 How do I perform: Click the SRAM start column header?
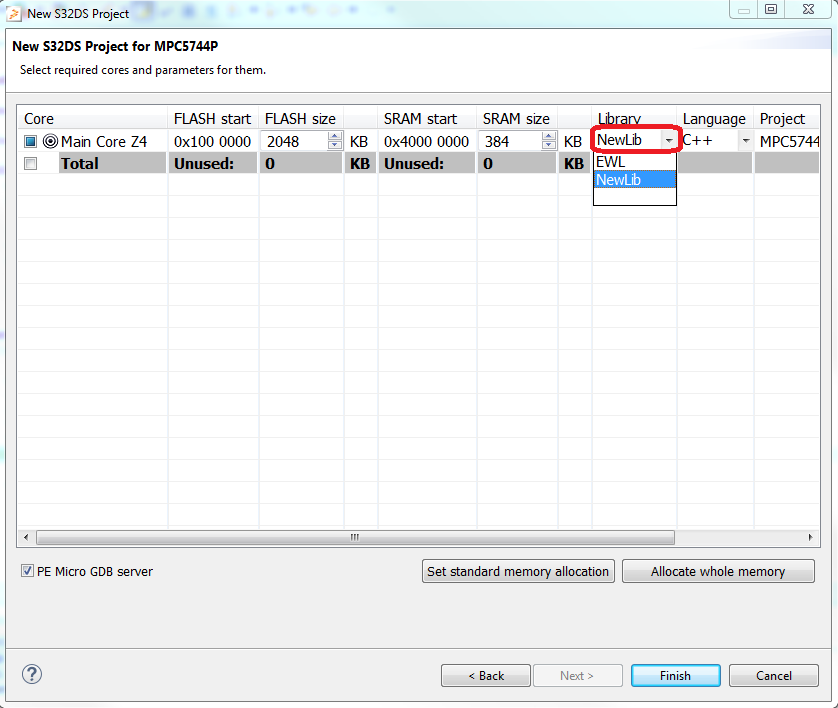click(426, 119)
